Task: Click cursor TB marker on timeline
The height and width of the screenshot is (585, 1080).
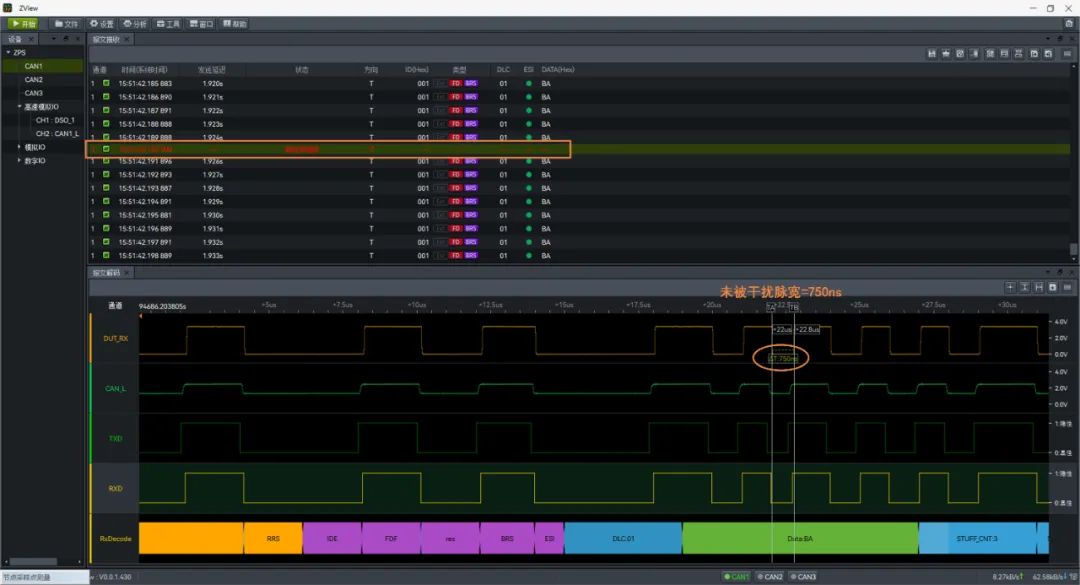Action: click(793, 307)
